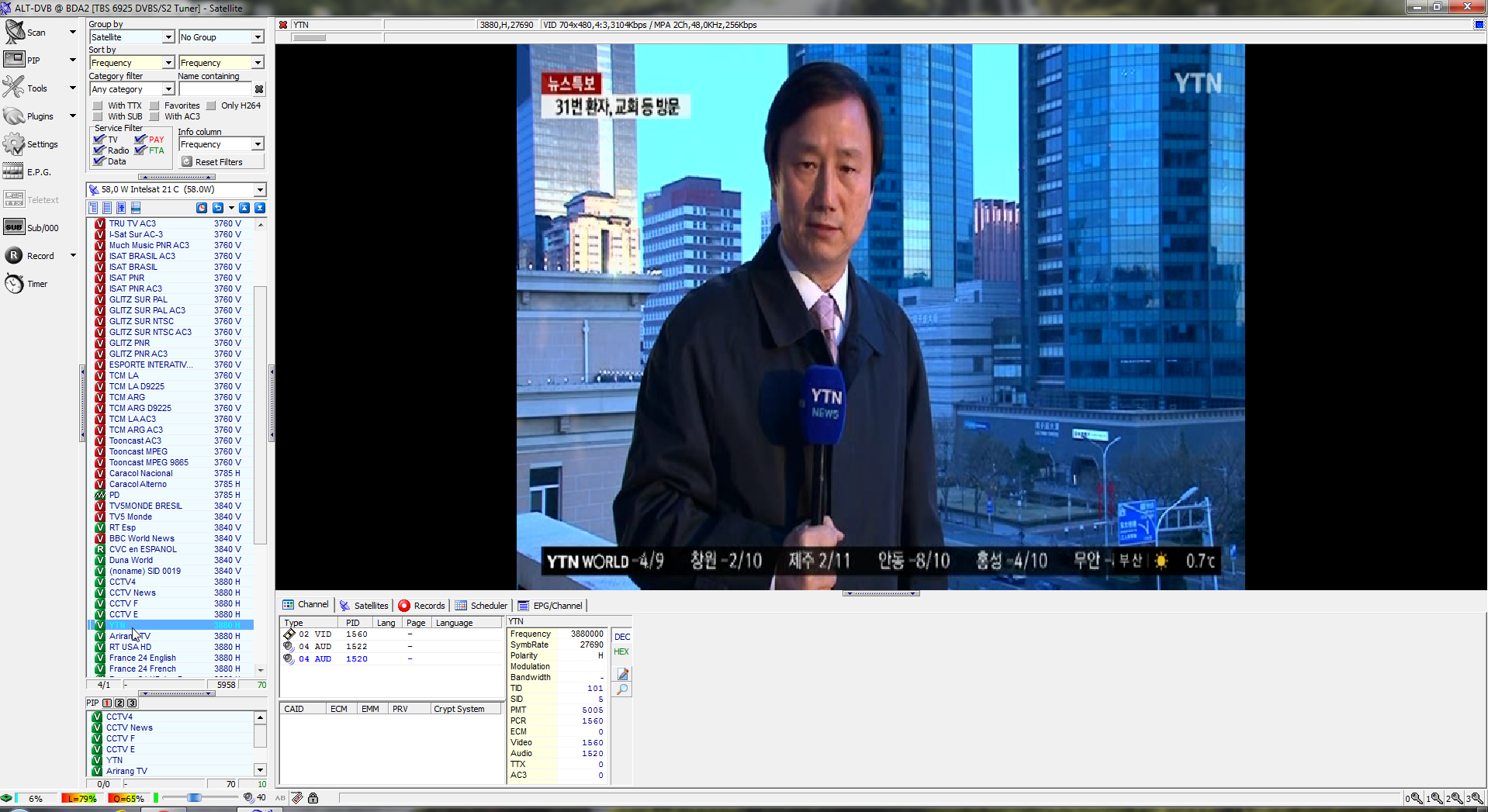
Task: Select BBC World News channel in list
Action: pos(171,538)
